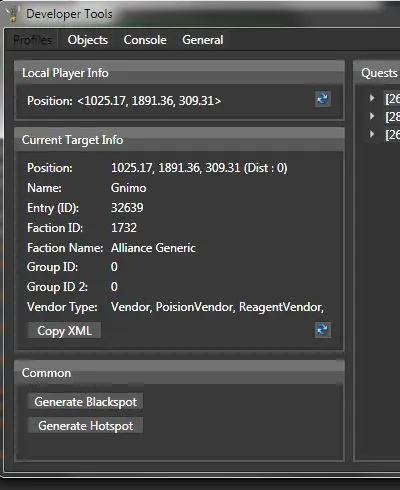Screen dimensions: 400x490
Task: Click the Developer Tools window icon
Action: [x=12, y=14]
